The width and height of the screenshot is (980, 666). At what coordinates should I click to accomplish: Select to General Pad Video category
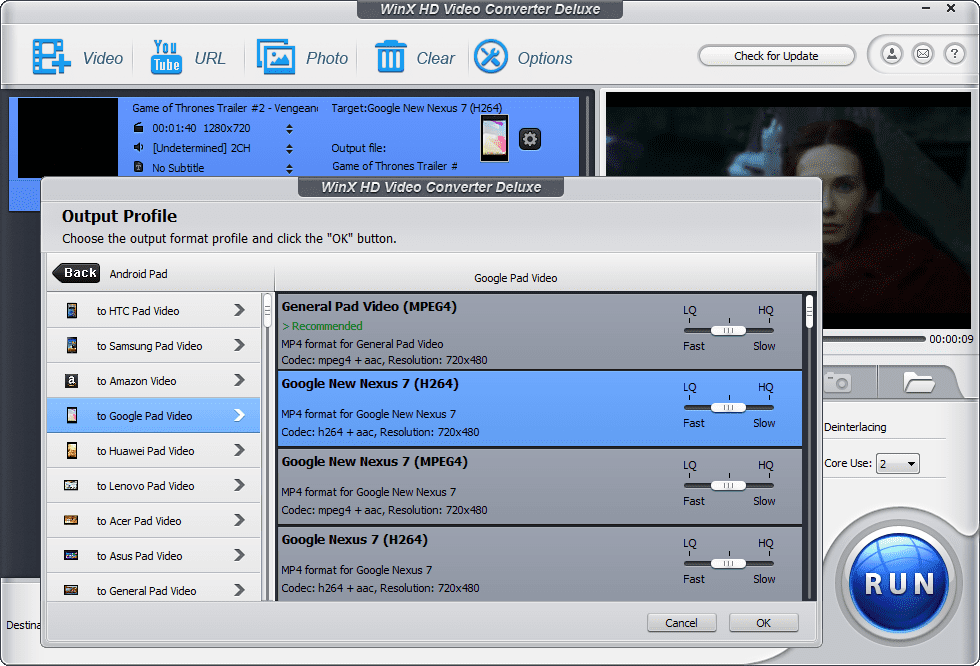(x=153, y=588)
